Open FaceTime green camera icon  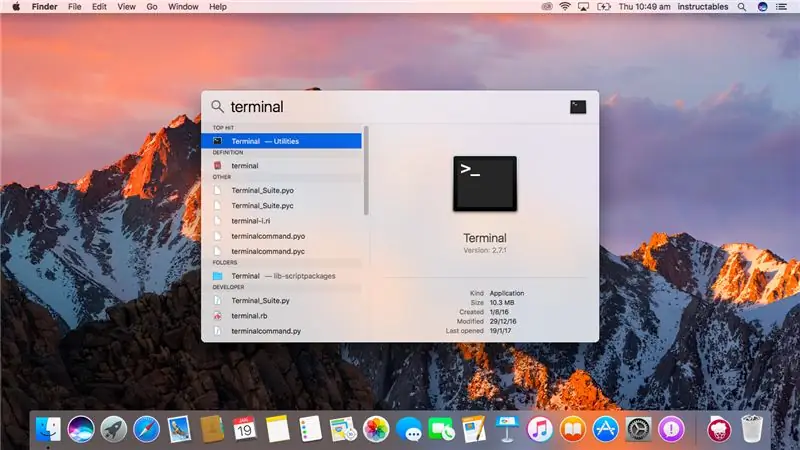point(441,429)
